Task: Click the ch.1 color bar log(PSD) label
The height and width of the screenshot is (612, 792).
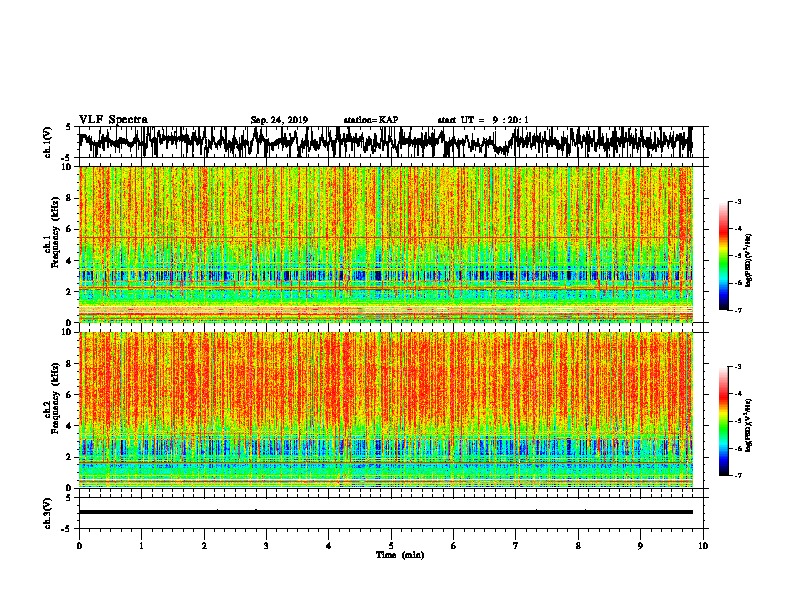Action: coord(748,260)
